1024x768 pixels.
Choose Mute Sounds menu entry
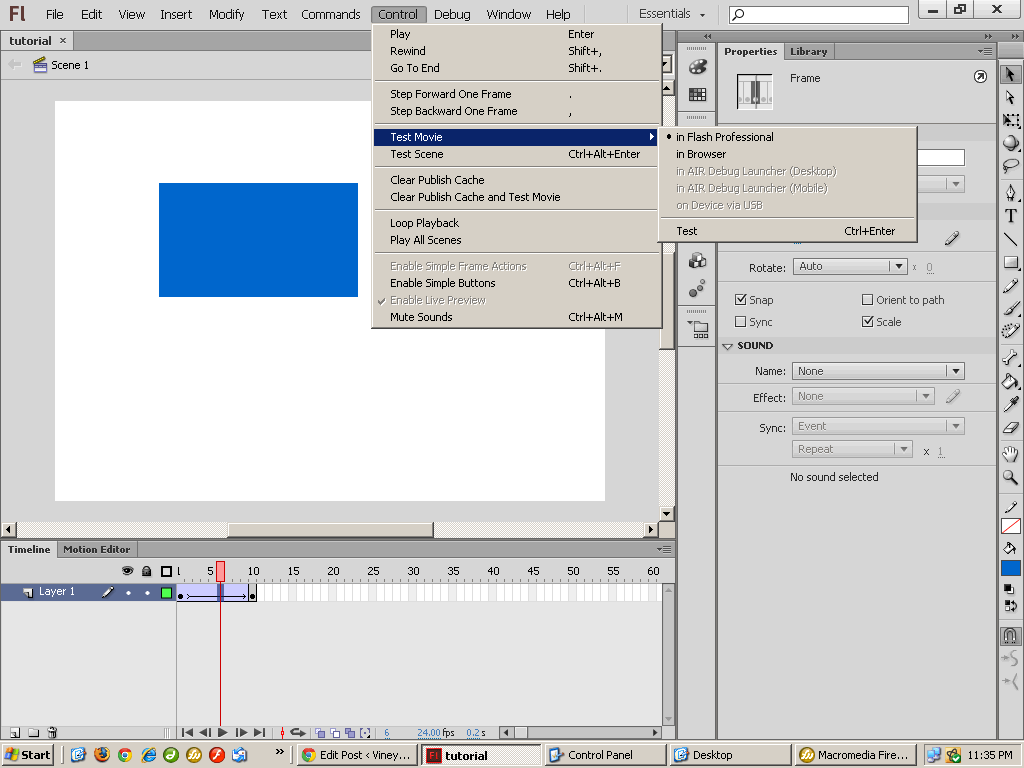click(516, 317)
